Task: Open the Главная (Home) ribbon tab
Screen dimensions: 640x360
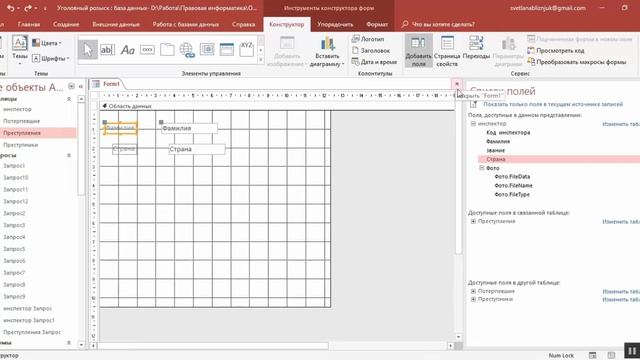Action: (x=29, y=24)
